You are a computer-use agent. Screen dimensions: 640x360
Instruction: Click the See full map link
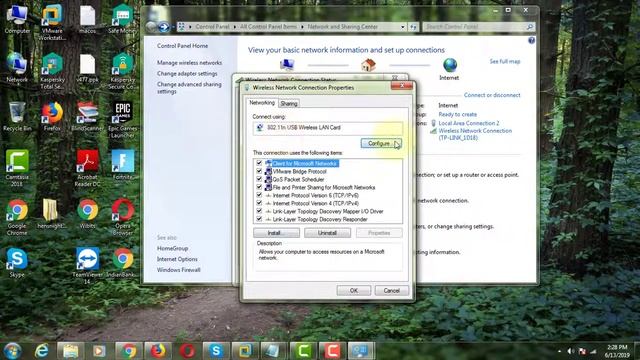505,61
